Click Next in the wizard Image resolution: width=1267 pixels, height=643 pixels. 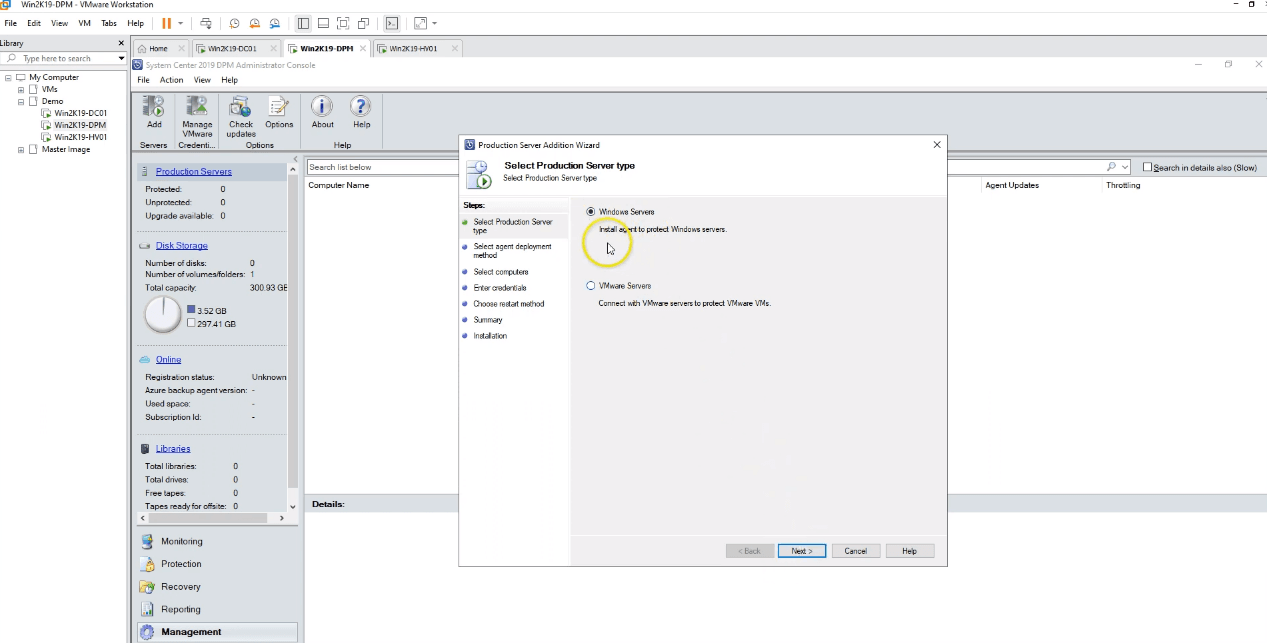[x=802, y=551]
